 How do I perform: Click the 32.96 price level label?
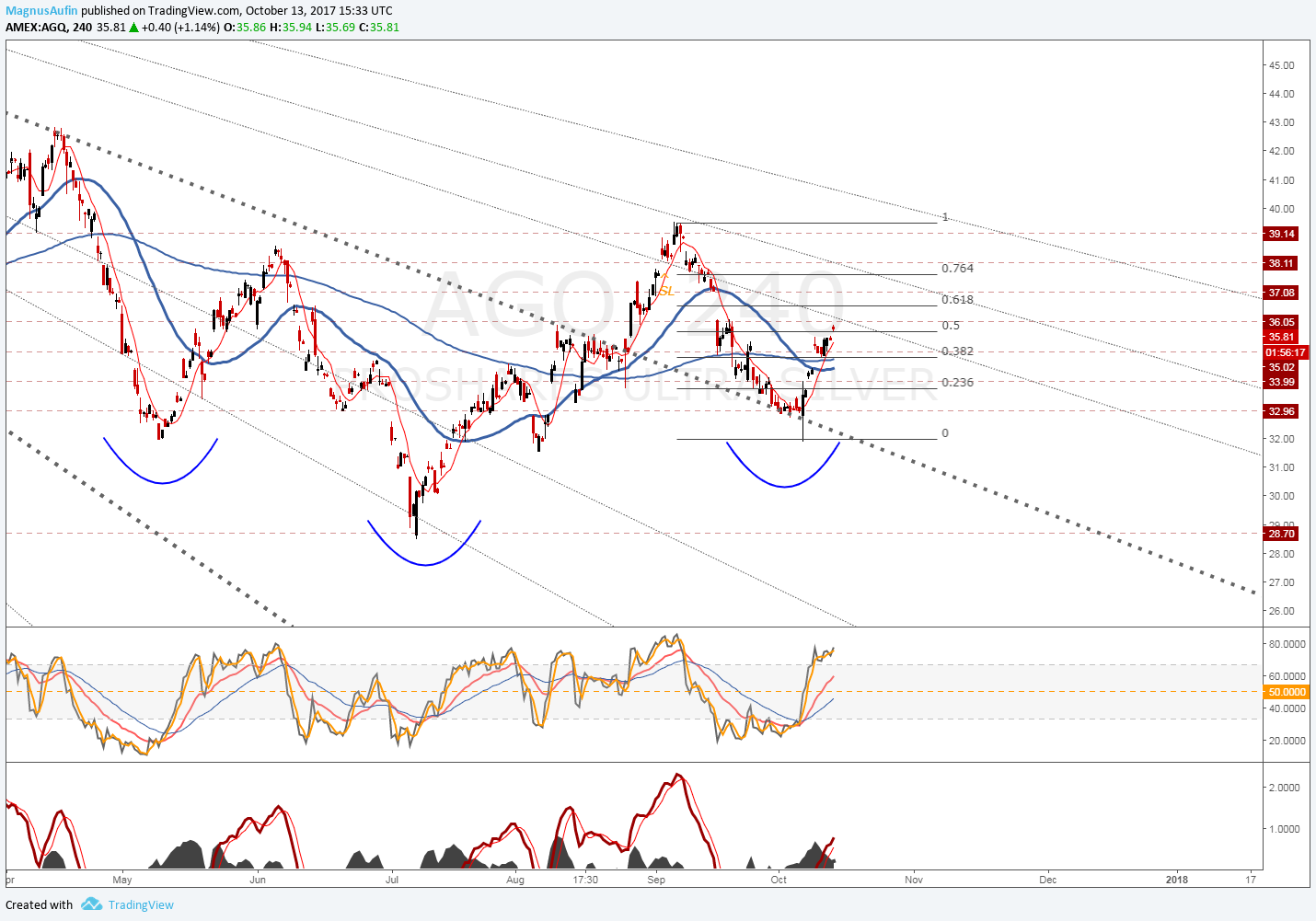pos(1282,411)
